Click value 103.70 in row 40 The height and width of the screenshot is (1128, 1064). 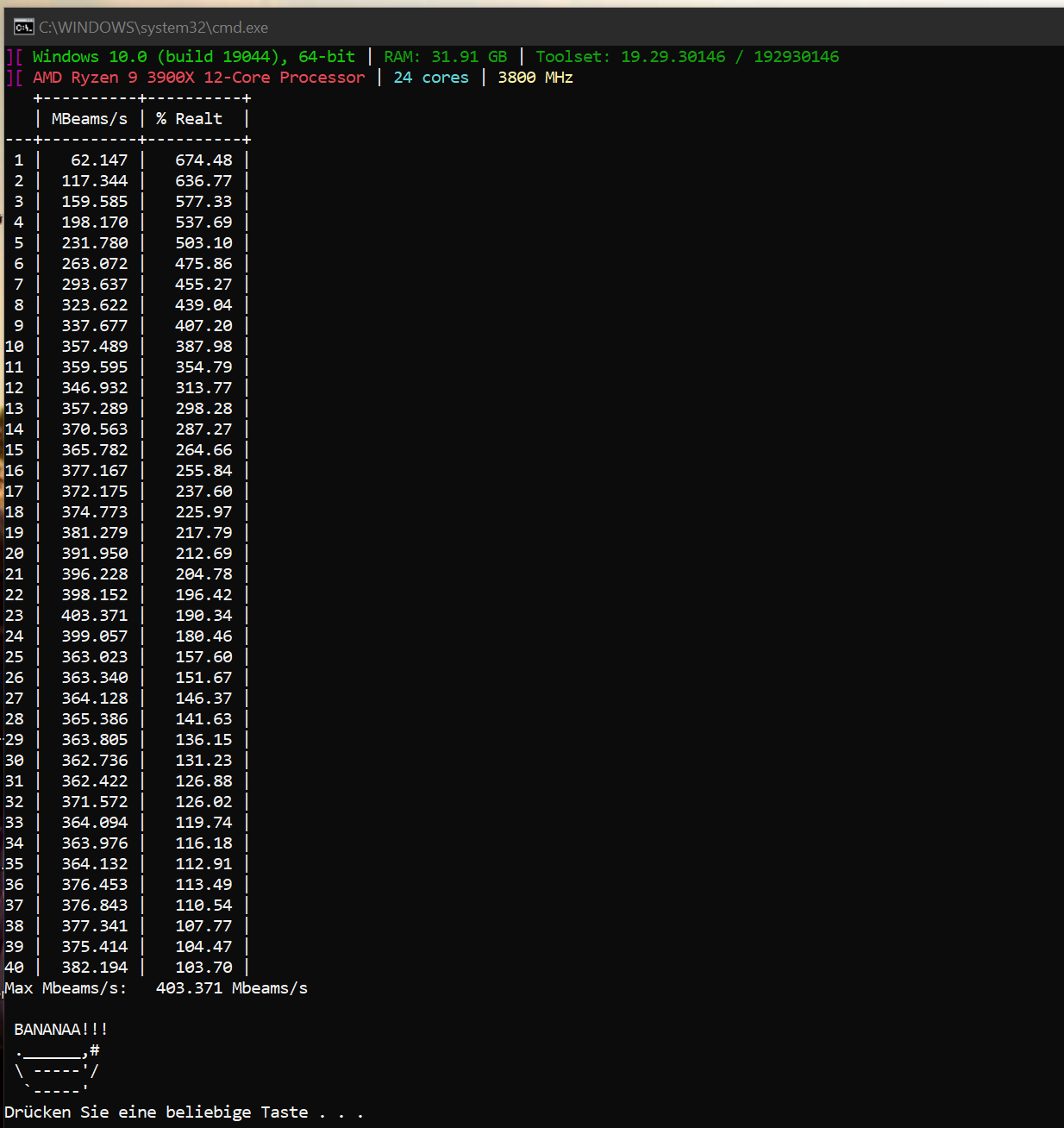click(203, 968)
